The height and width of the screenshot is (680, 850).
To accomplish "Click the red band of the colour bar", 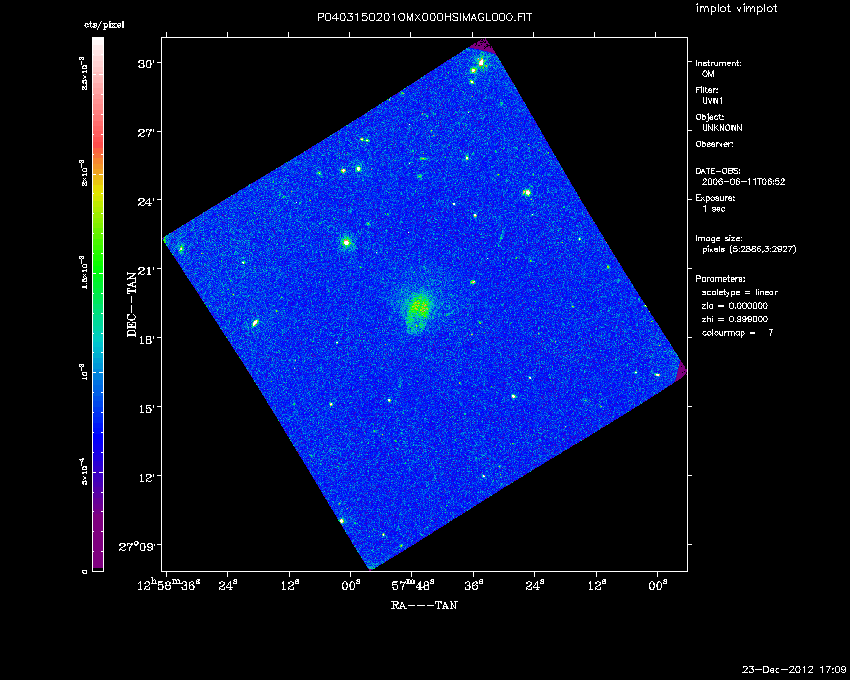I will (98, 138).
